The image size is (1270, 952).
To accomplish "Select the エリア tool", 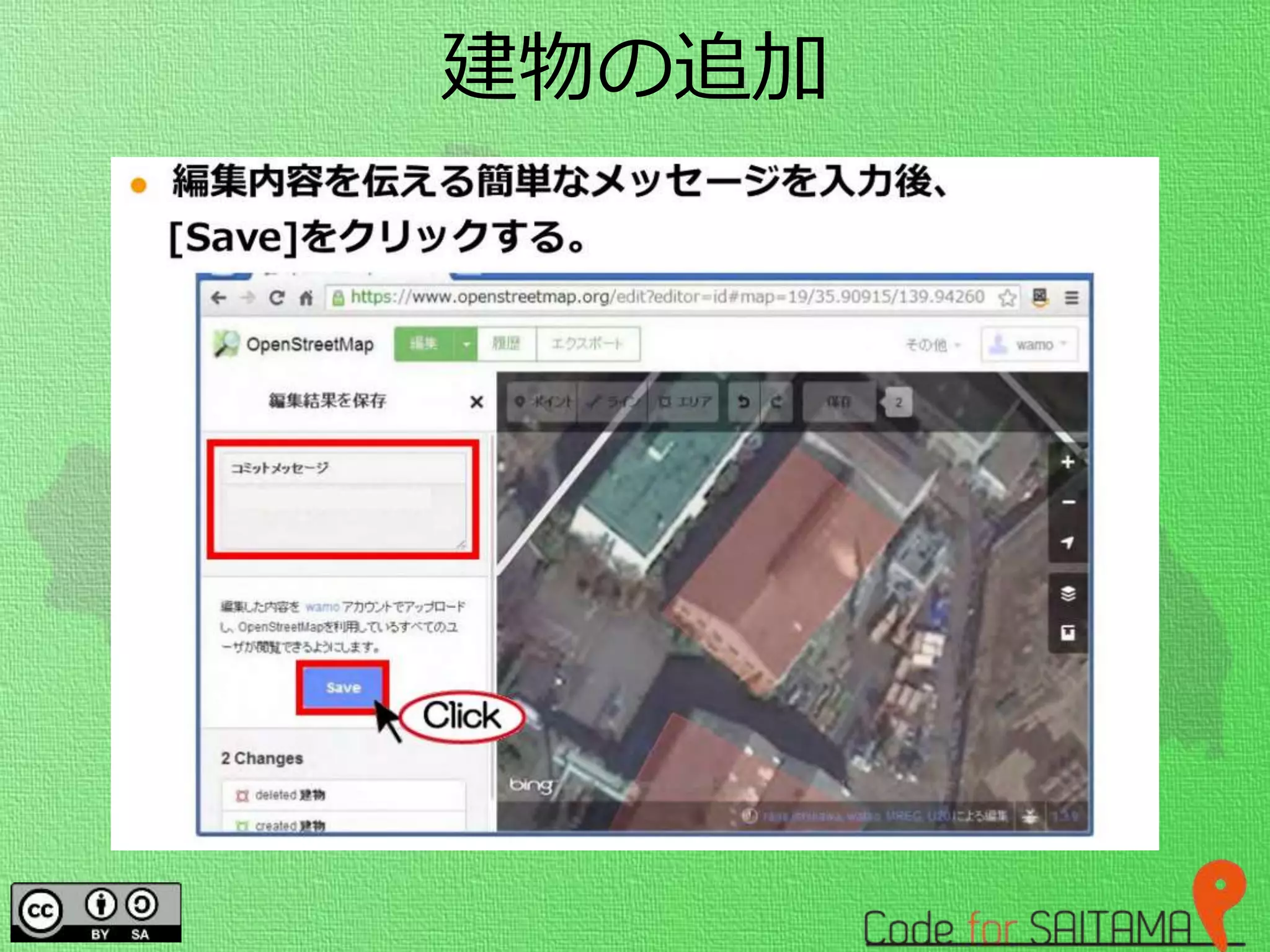I will 684,402.
